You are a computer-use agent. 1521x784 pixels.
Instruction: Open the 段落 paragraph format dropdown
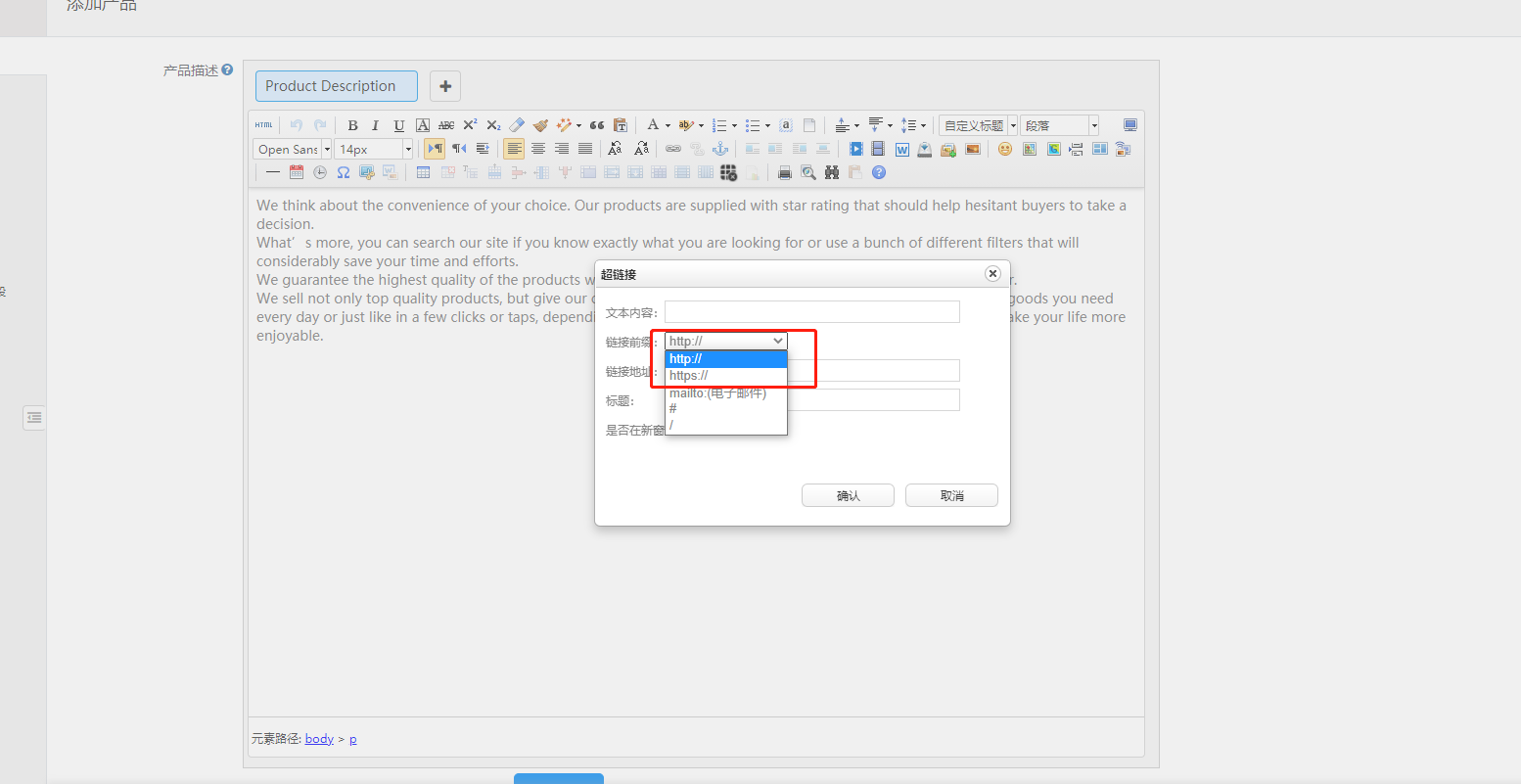tap(1061, 125)
